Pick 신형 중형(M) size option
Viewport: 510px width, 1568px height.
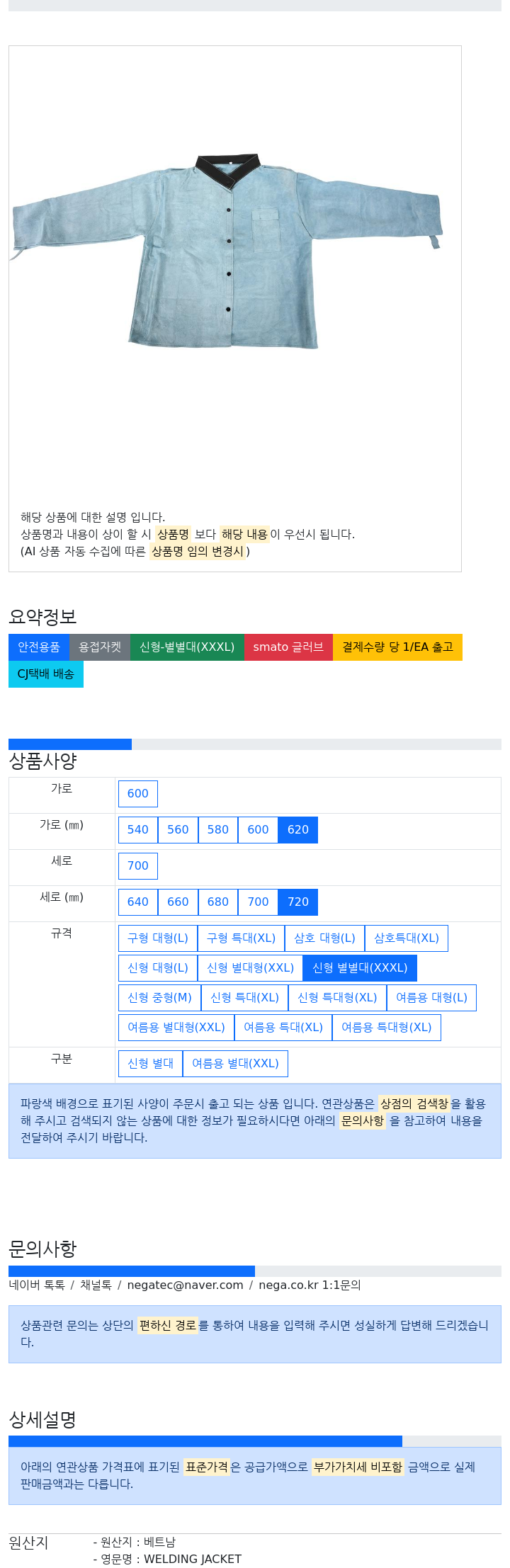[159, 998]
